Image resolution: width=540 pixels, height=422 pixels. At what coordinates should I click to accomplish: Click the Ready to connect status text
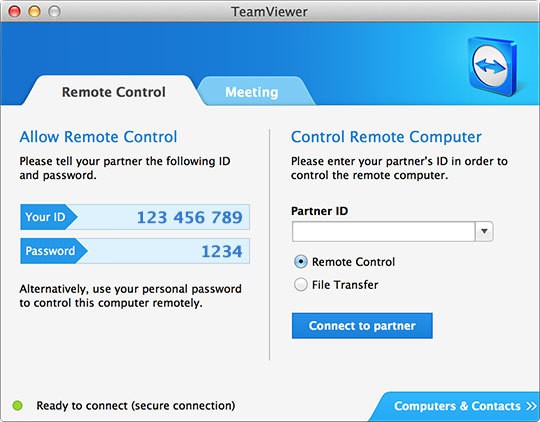[x=136, y=405]
